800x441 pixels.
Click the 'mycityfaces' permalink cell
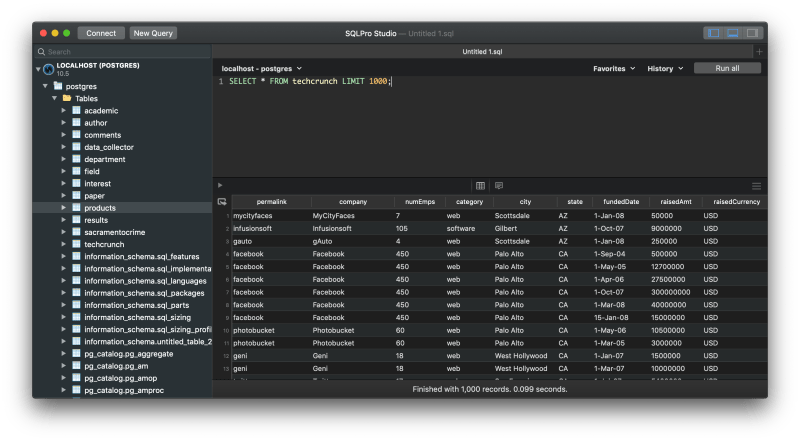pyautogui.click(x=253, y=215)
